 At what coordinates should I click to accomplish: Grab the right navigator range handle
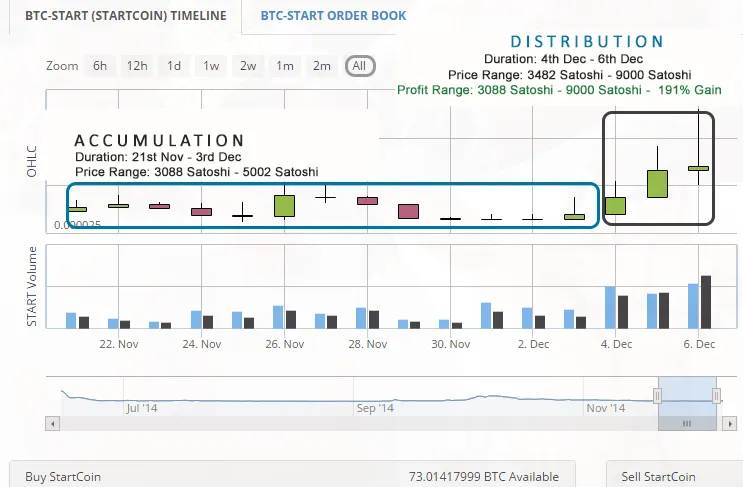pyautogui.click(x=716, y=396)
